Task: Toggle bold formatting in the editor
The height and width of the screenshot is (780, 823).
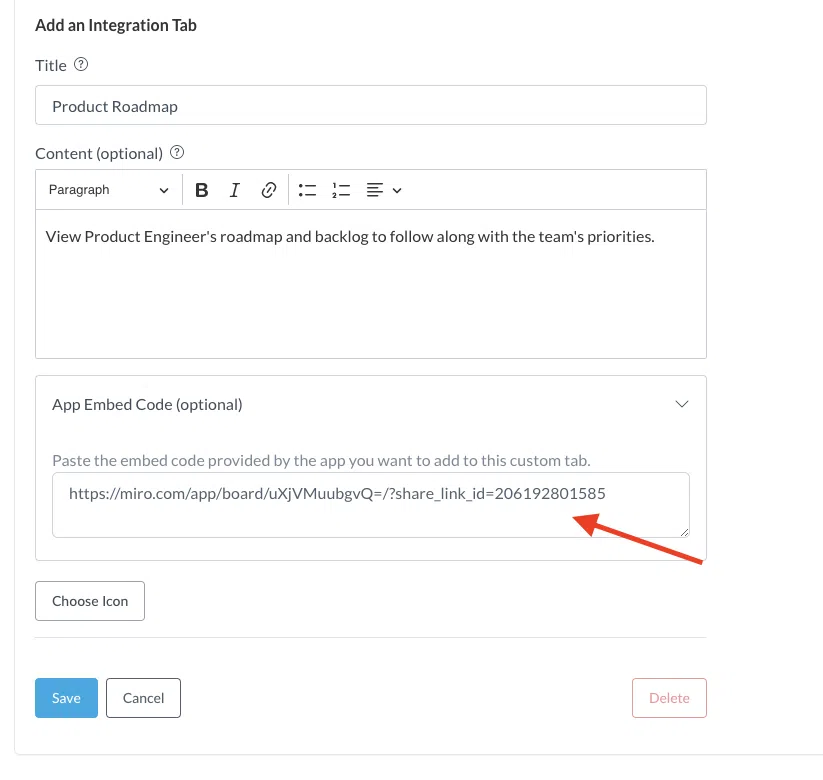Action: coord(202,190)
